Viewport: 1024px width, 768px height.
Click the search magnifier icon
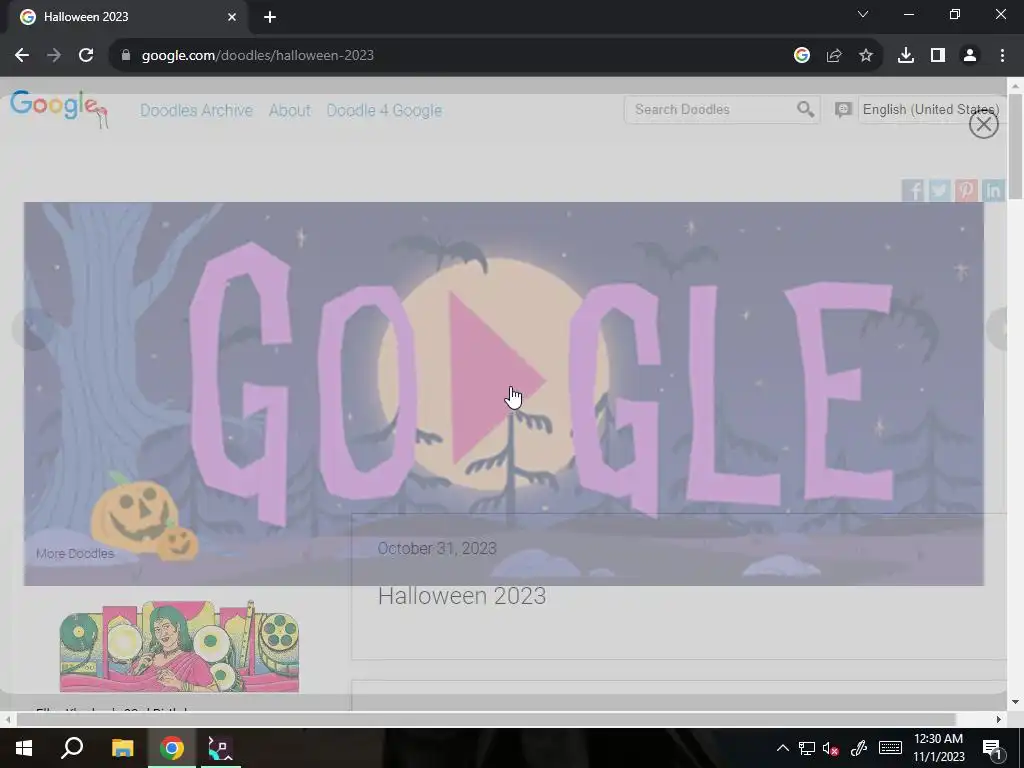[x=805, y=110]
